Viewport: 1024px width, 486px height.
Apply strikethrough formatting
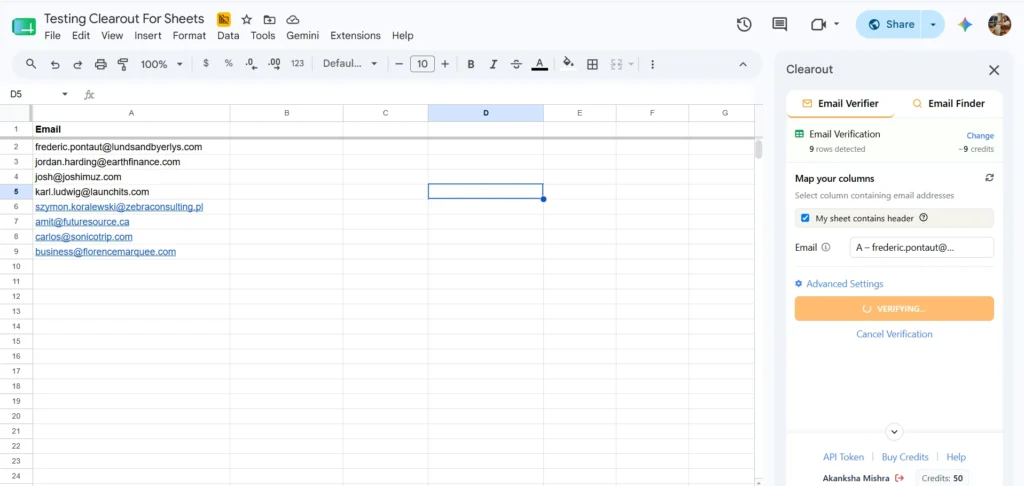tap(516, 64)
